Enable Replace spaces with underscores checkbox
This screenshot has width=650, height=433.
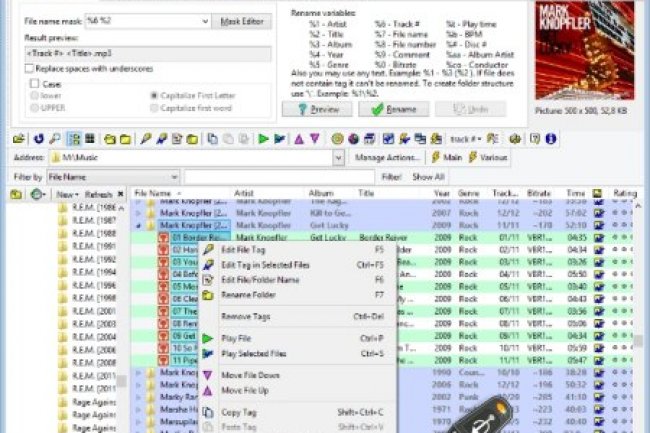pyautogui.click(x=27, y=68)
